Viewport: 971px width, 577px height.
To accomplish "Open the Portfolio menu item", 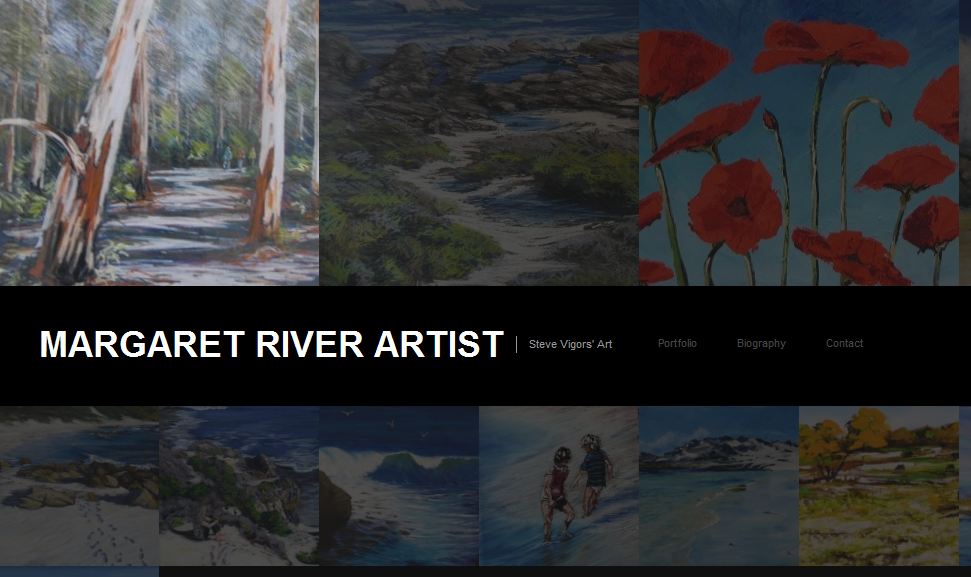I will point(677,344).
